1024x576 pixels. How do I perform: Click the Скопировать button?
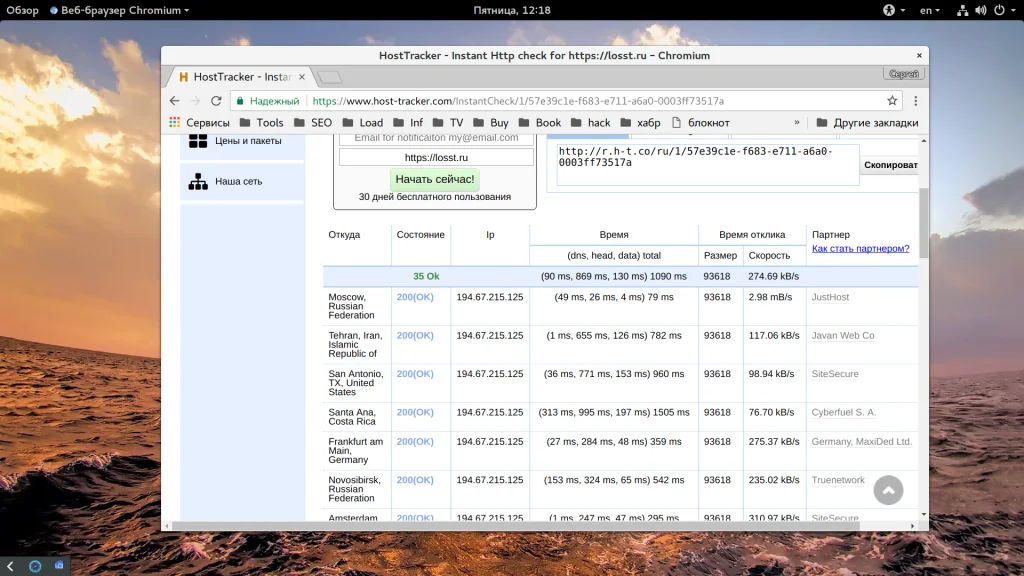pyautogui.click(x=890, y=165)
